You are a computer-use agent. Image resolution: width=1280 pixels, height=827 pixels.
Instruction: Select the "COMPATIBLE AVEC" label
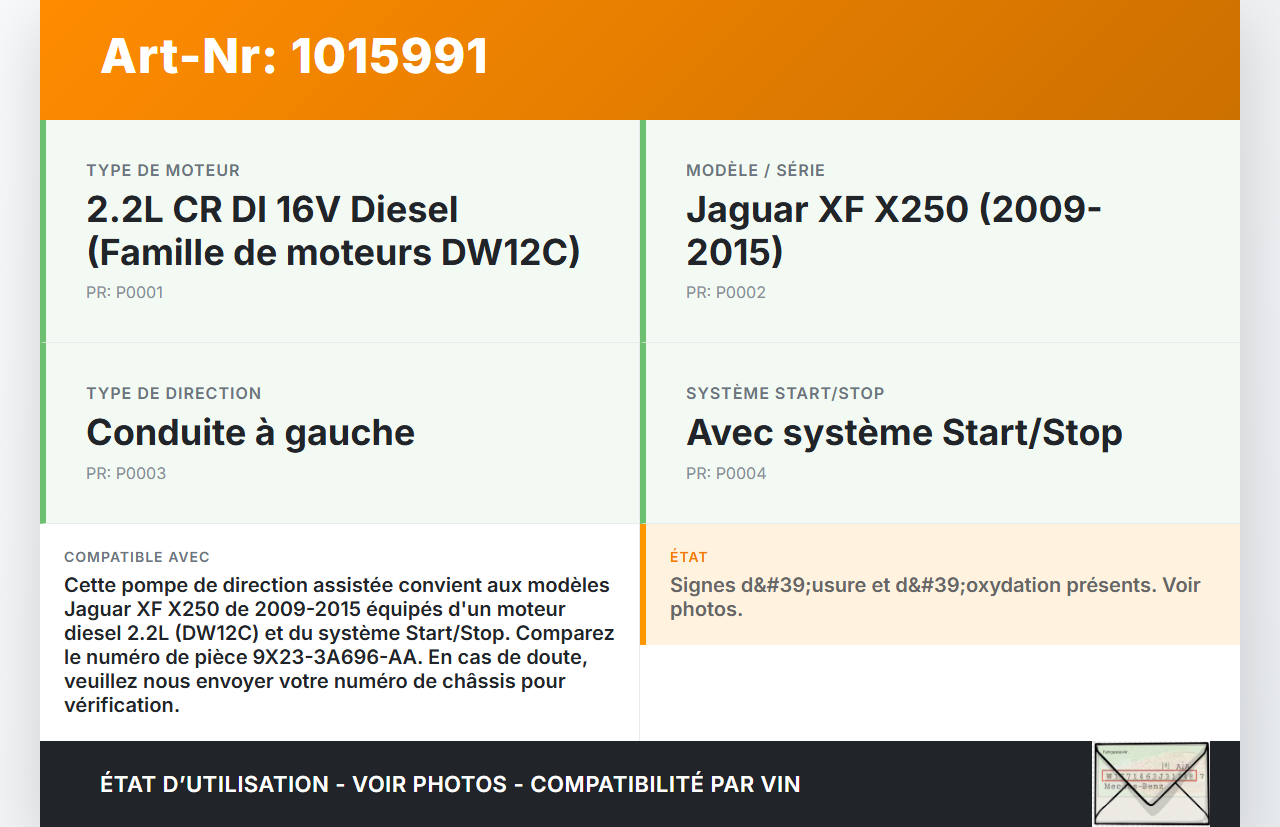pyautogui.click(x=137, y=557)
